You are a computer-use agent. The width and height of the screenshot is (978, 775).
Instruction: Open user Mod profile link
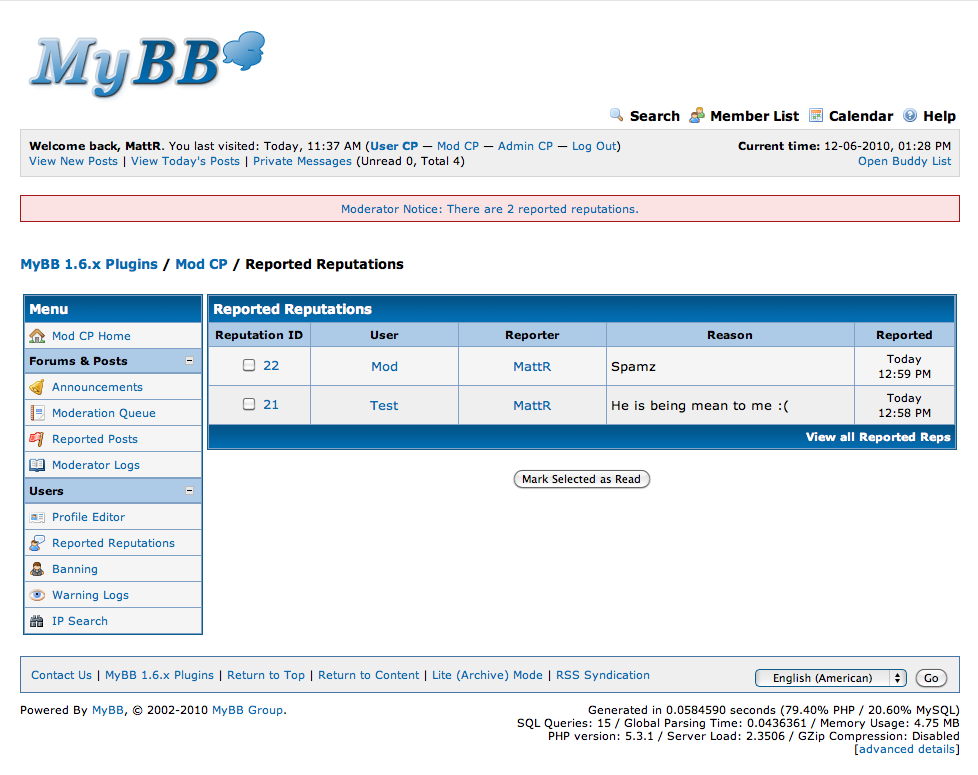[x=384, y=367]
